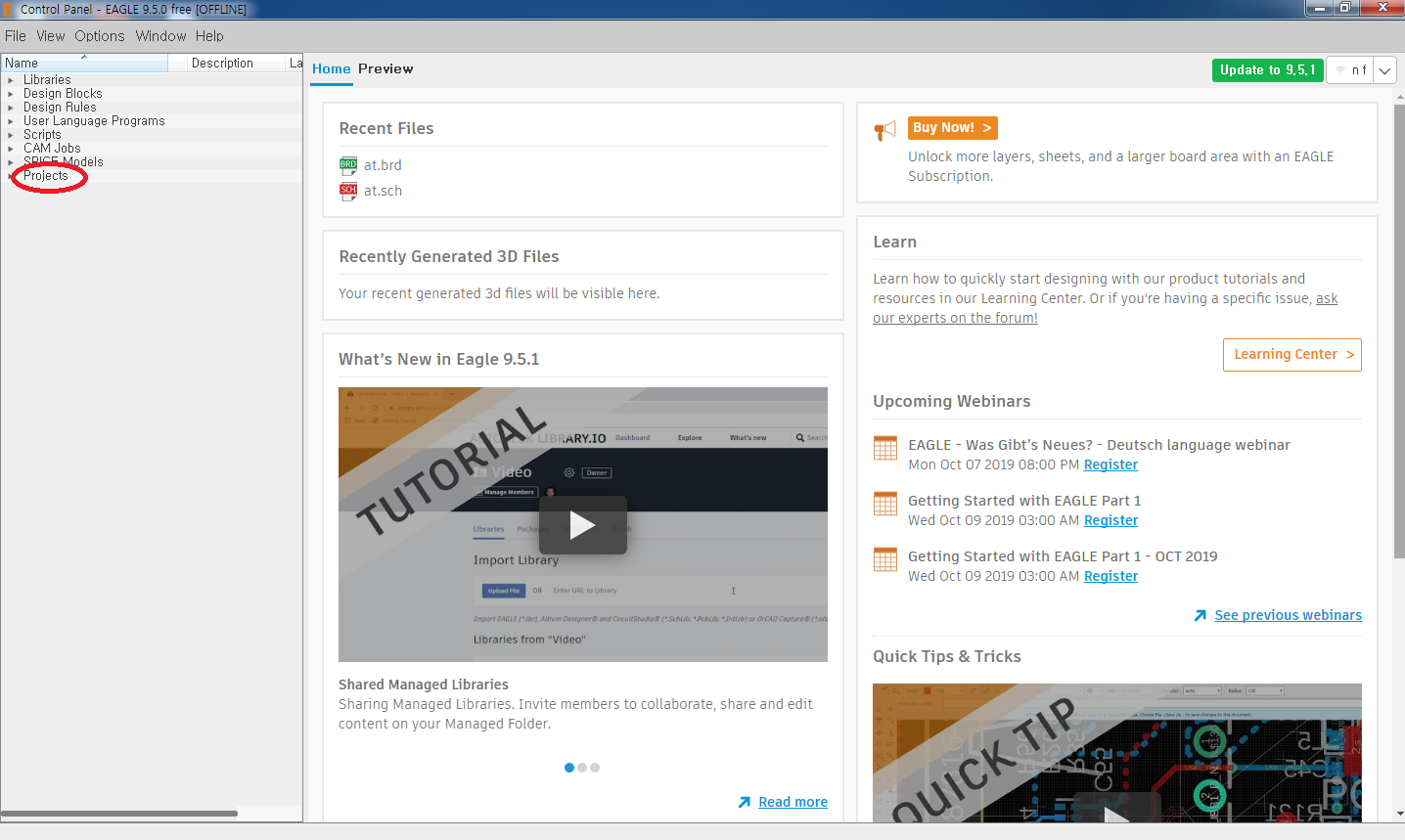Open the Help menu

tap(209, 36)
